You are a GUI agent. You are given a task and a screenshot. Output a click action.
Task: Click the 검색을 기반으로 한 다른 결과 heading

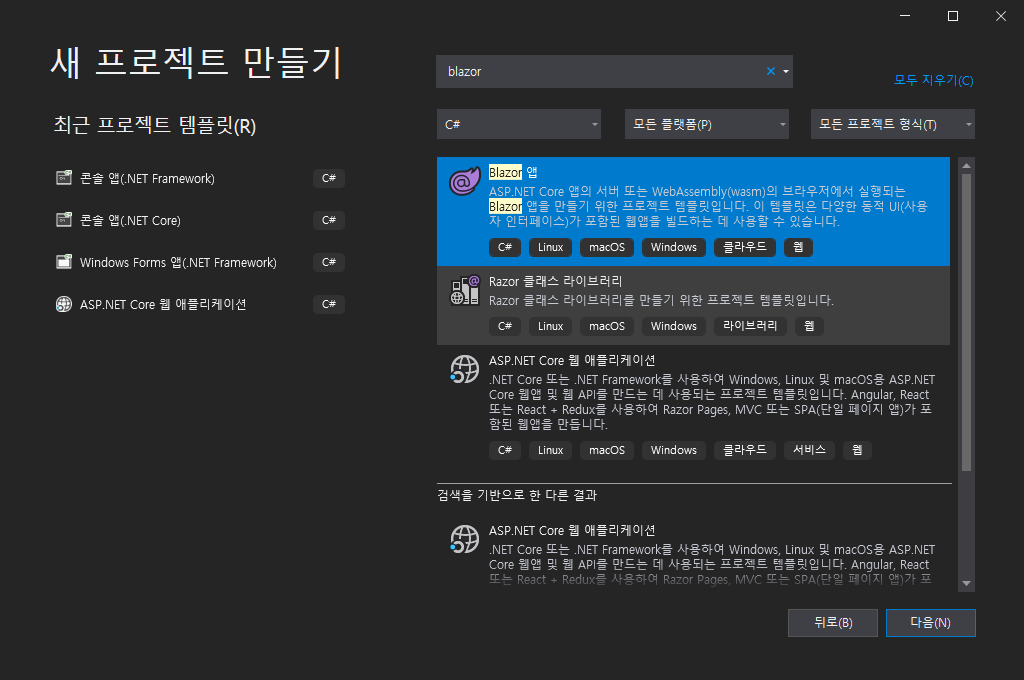click(517, 495)
